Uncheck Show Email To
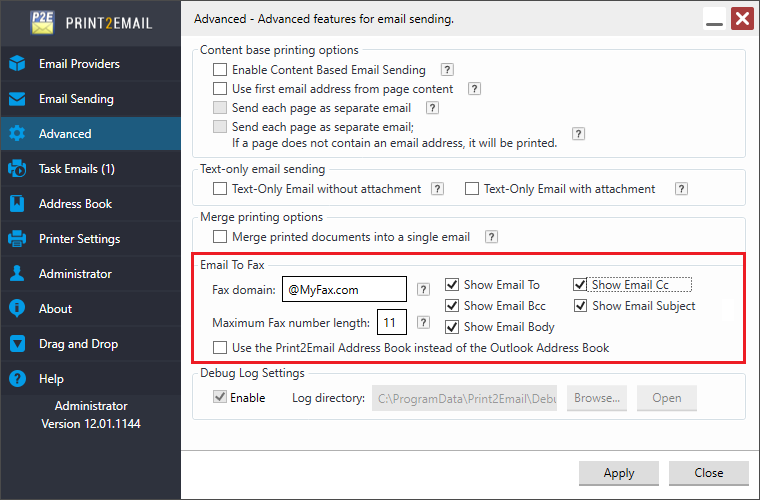This screenshot has width=760, height=500. [452, 284]
